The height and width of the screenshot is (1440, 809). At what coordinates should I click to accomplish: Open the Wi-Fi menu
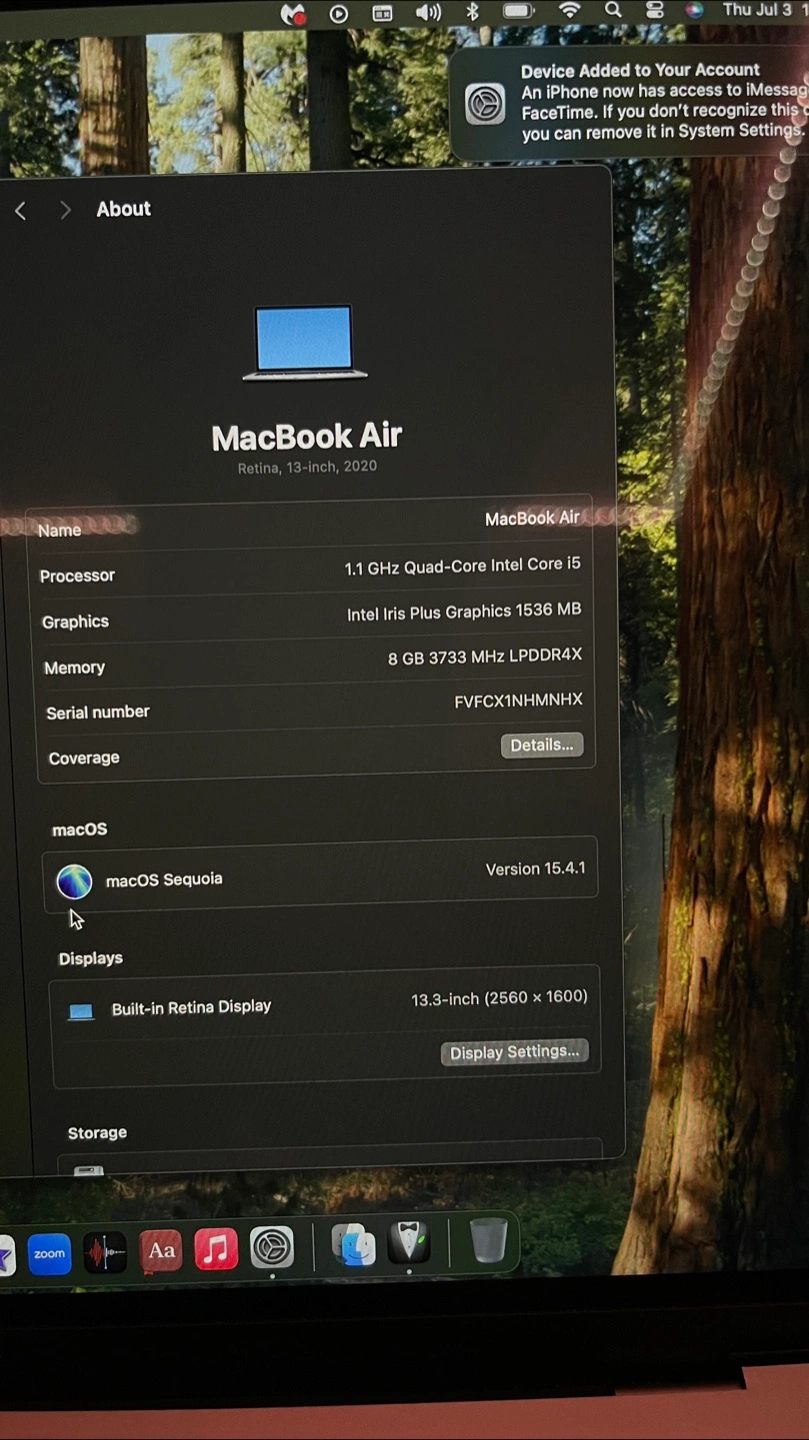570,10
